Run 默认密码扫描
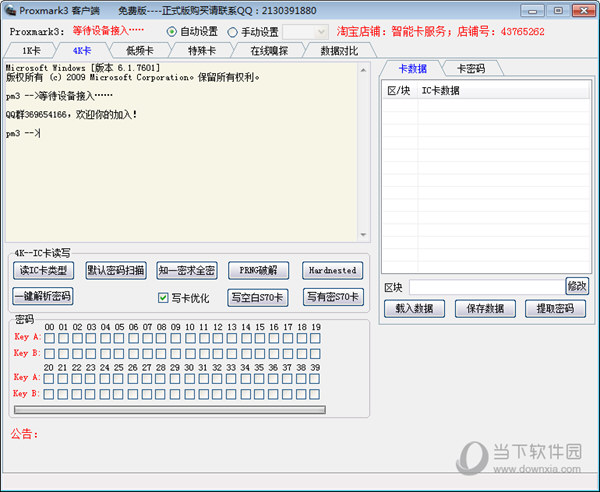This screenshot has width=600, height=492. click(x=116, y=270)
